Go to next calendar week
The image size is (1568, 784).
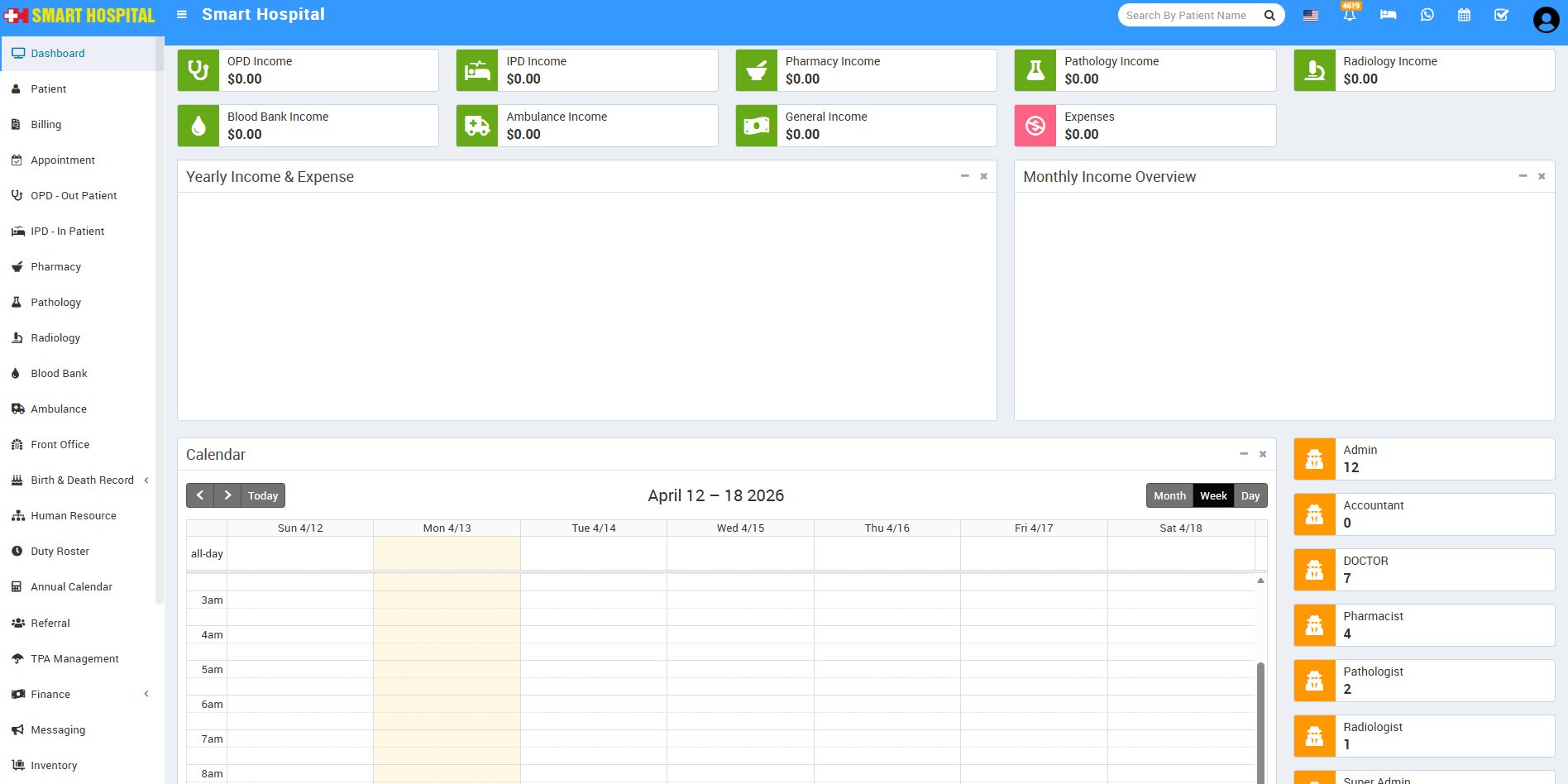(x=227, y=495)
